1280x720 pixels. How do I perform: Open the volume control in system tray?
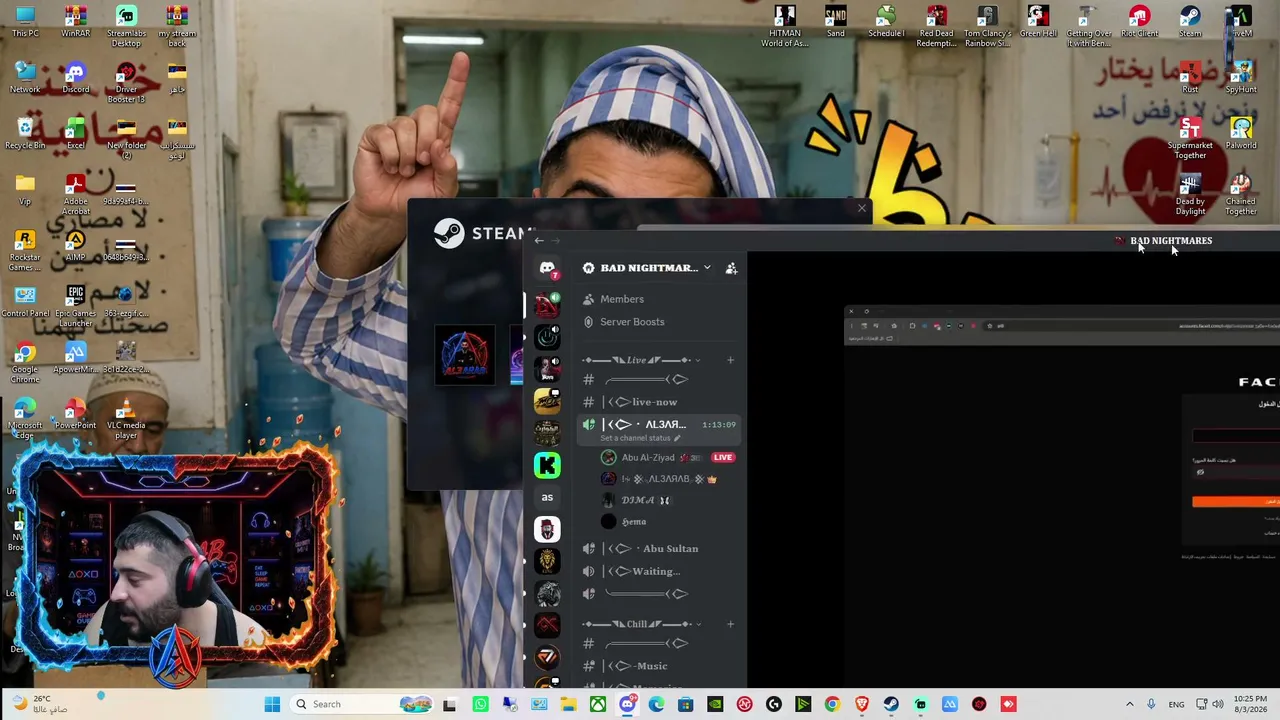point(1218,704)
